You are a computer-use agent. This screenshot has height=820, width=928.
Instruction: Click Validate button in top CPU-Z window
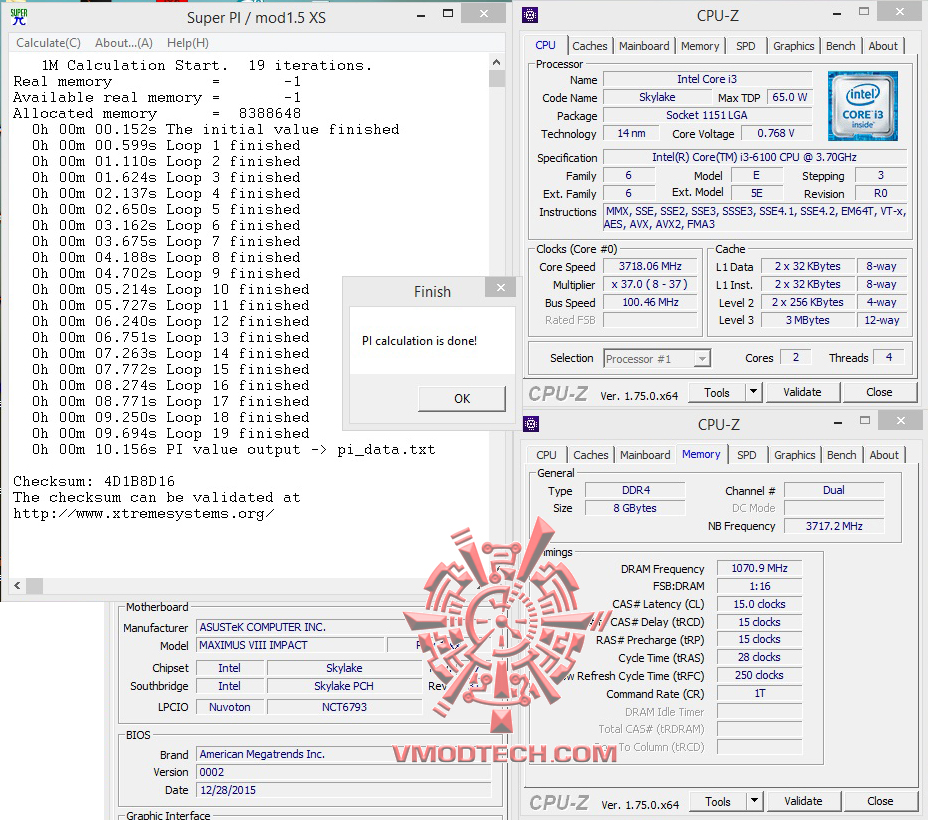pos(803,392)
